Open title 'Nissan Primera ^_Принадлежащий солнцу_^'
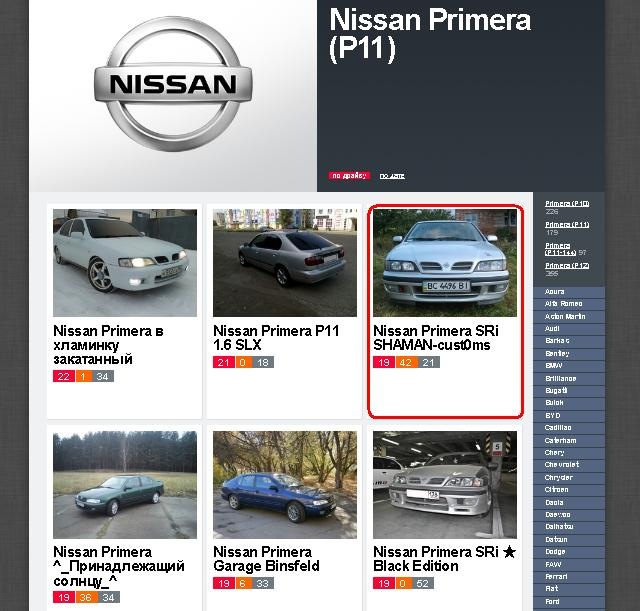The image size is (640, 611). click(x=119, y=566)
